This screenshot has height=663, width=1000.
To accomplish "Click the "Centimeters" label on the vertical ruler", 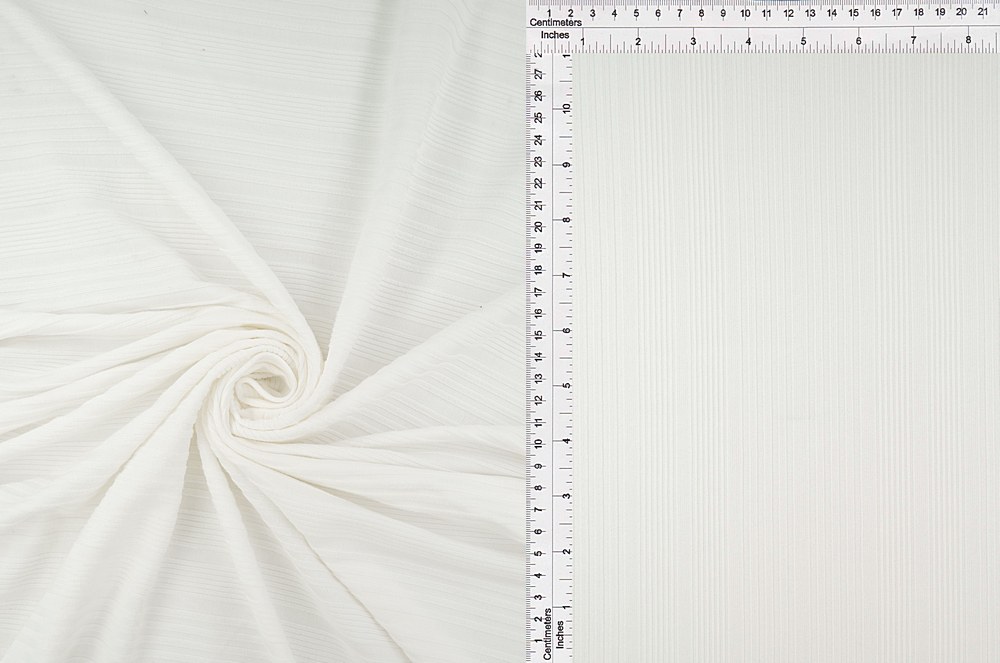I will pyautogui.click(x=547, y=634).
